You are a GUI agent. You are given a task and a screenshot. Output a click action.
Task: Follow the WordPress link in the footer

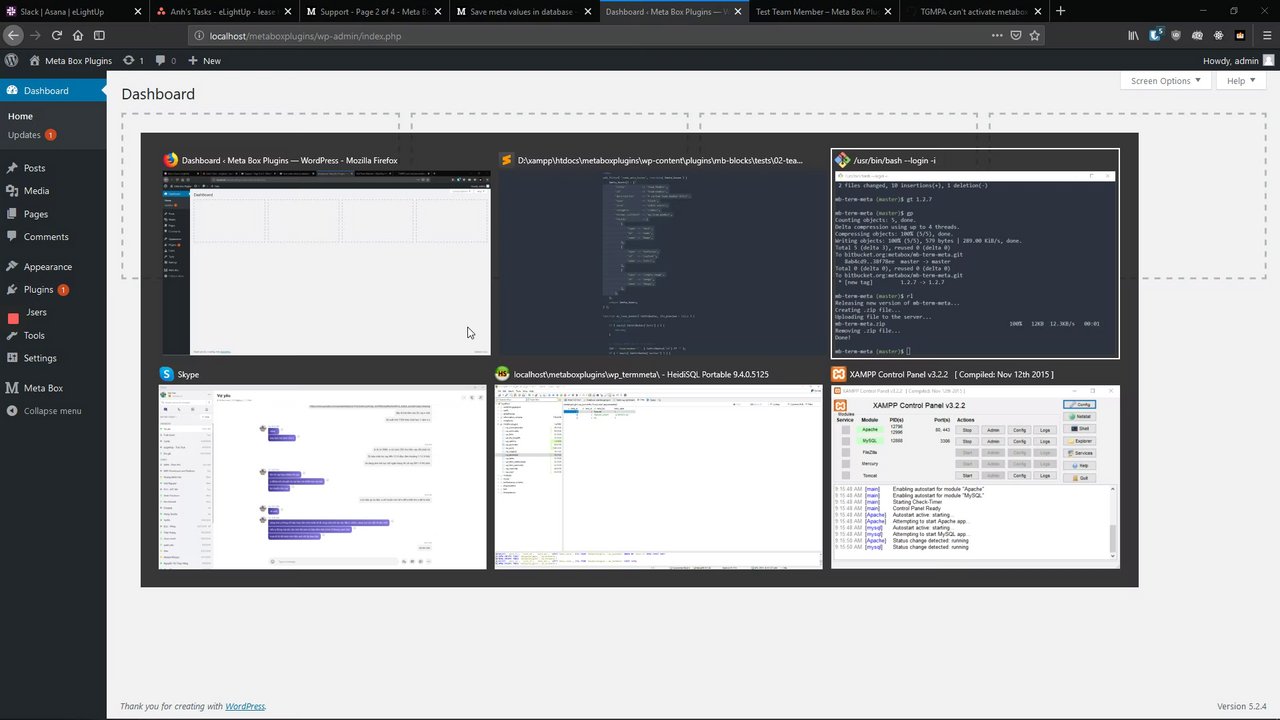point(245,706)
